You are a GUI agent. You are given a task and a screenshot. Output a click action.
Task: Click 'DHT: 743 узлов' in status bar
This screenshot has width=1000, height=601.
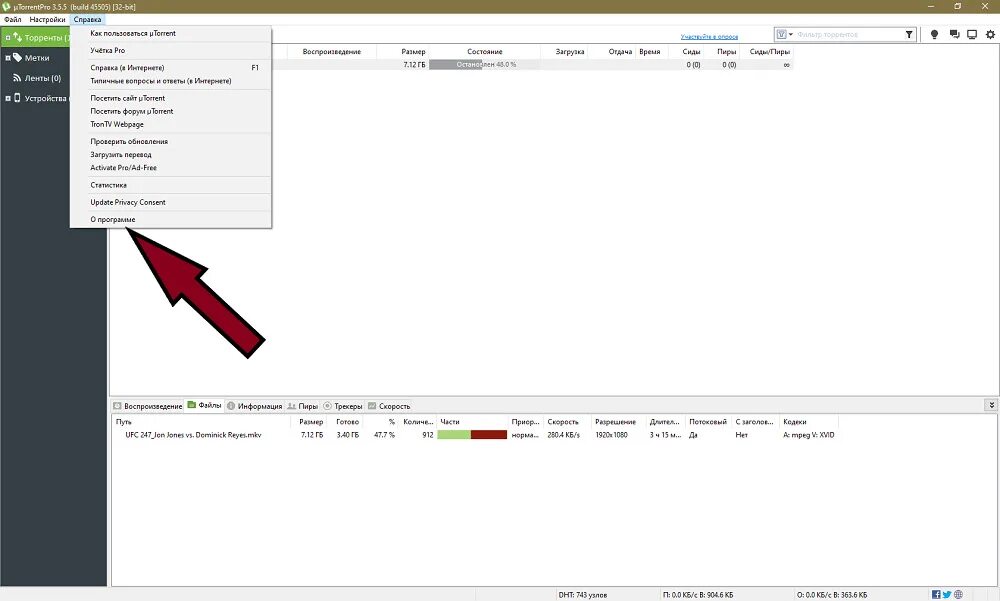click(583, 595)
